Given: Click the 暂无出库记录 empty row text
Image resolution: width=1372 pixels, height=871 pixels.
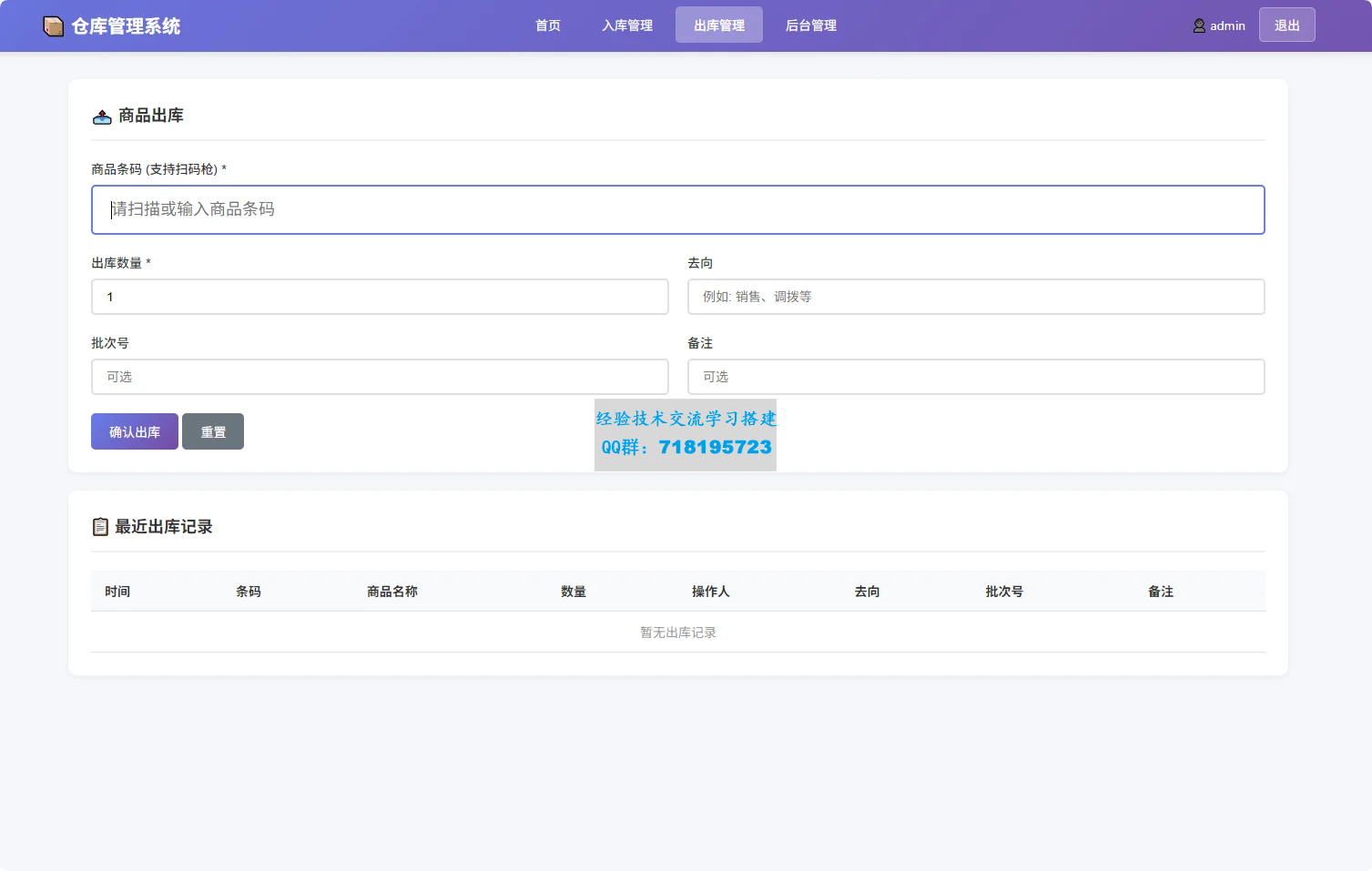Looking at the screenshot, I should coord(678,633).
